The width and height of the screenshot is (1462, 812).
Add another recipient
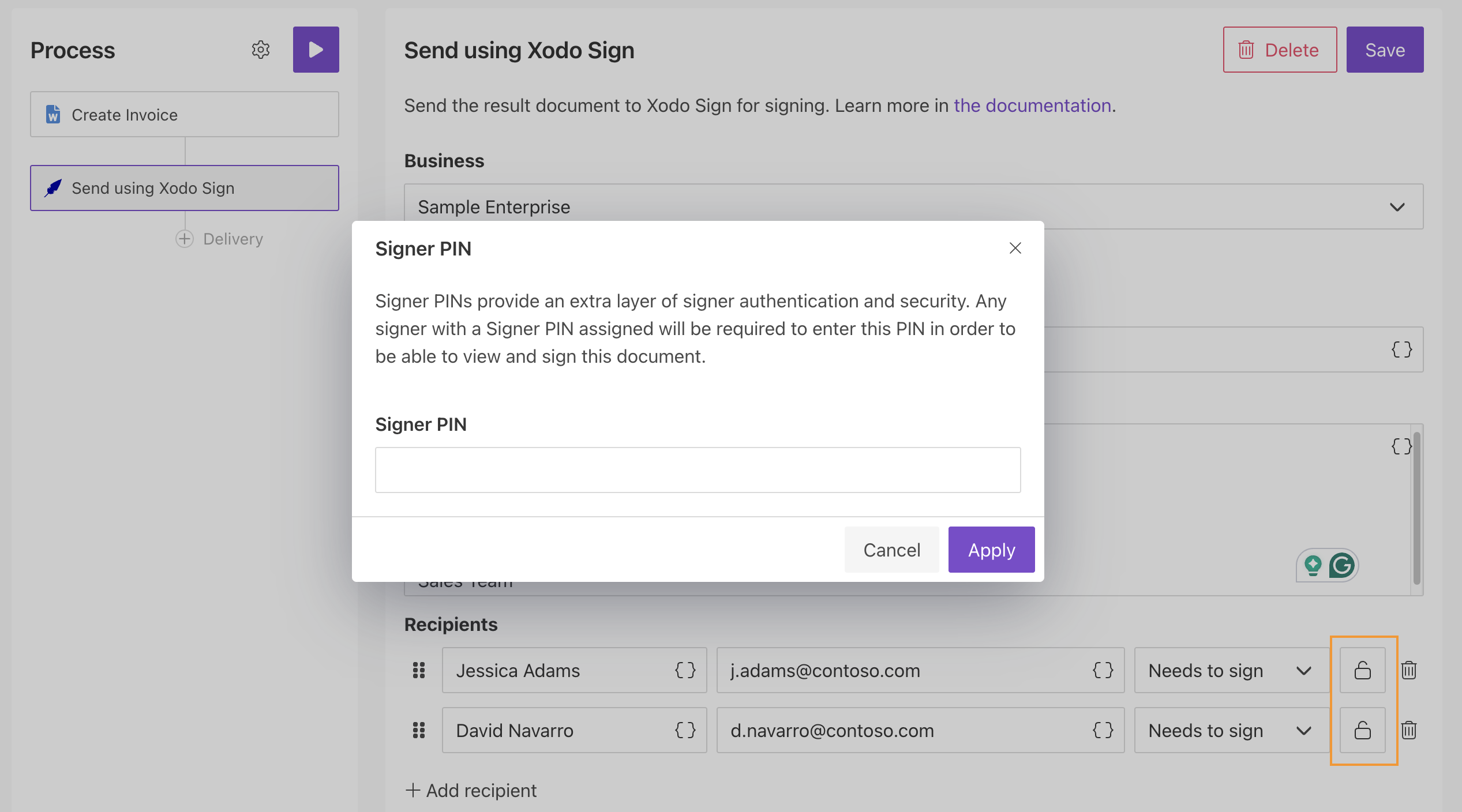471,790
